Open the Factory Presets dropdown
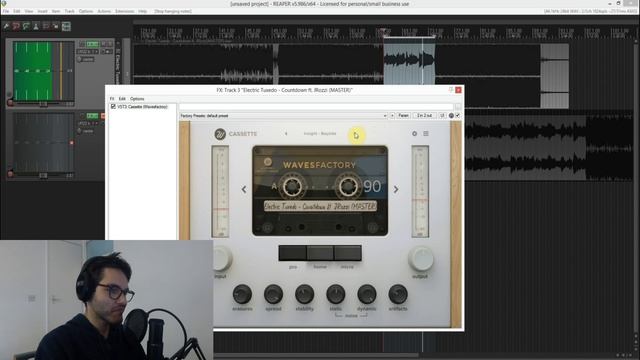This screenshot has width=640, height=360. (384, 116)
